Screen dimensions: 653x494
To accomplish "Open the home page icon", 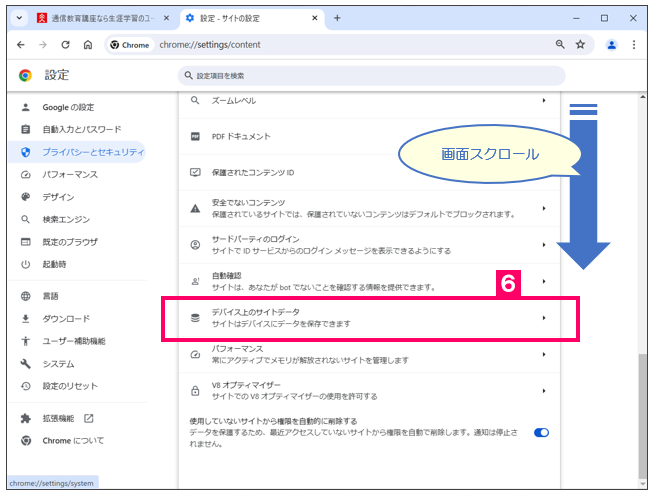I will pos(88,45).
